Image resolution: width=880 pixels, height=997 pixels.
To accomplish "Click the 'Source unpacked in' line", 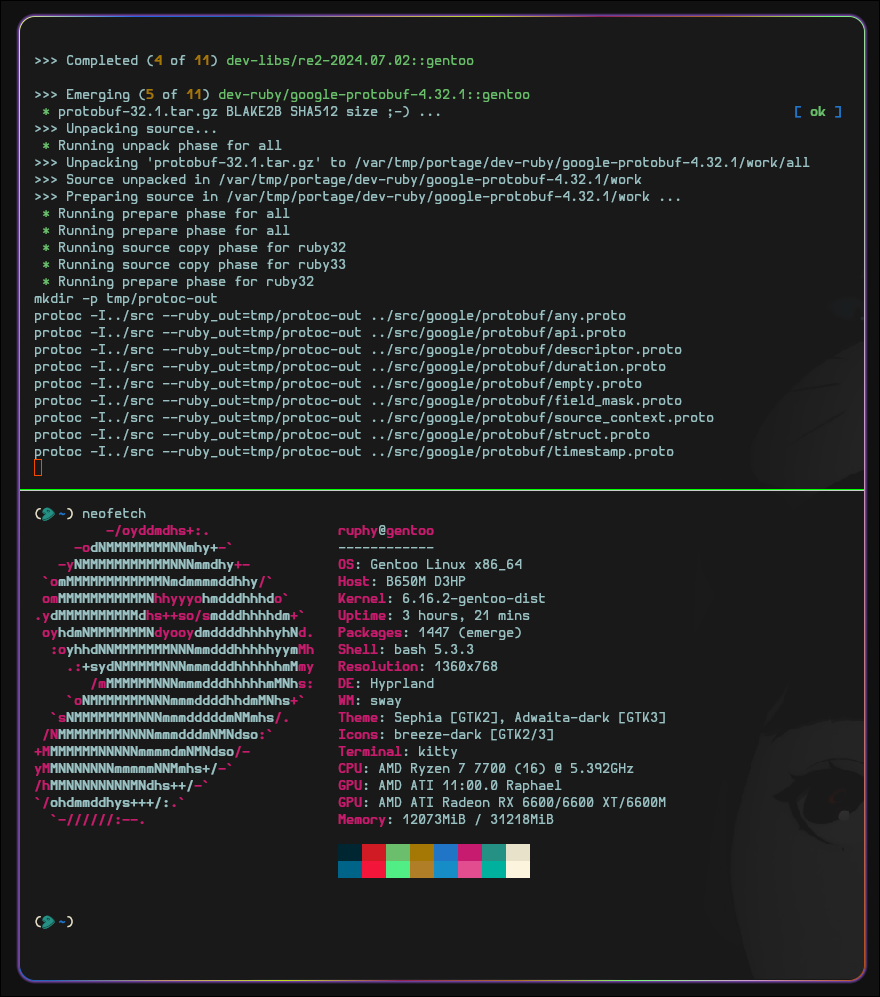I will coord(338,180).
